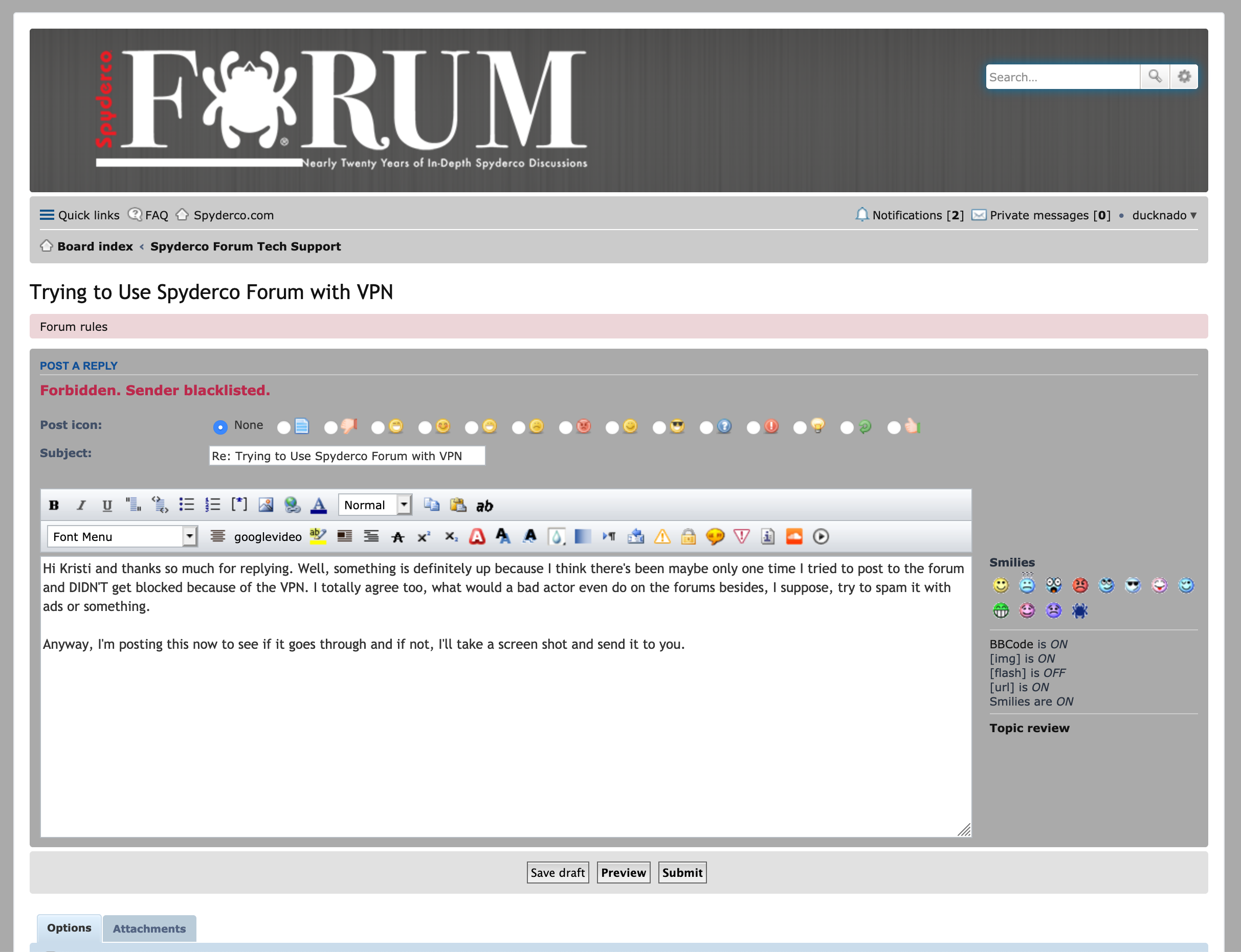Insert the spider smiley
The width and height of the screenshot is (1241, 952).
(x=1079, y=610)
